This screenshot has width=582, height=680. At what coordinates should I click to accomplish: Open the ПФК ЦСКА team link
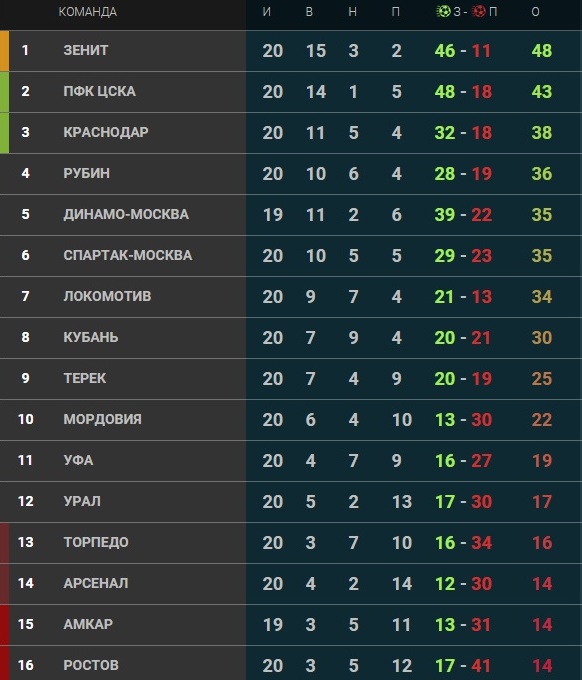(99, 92)
